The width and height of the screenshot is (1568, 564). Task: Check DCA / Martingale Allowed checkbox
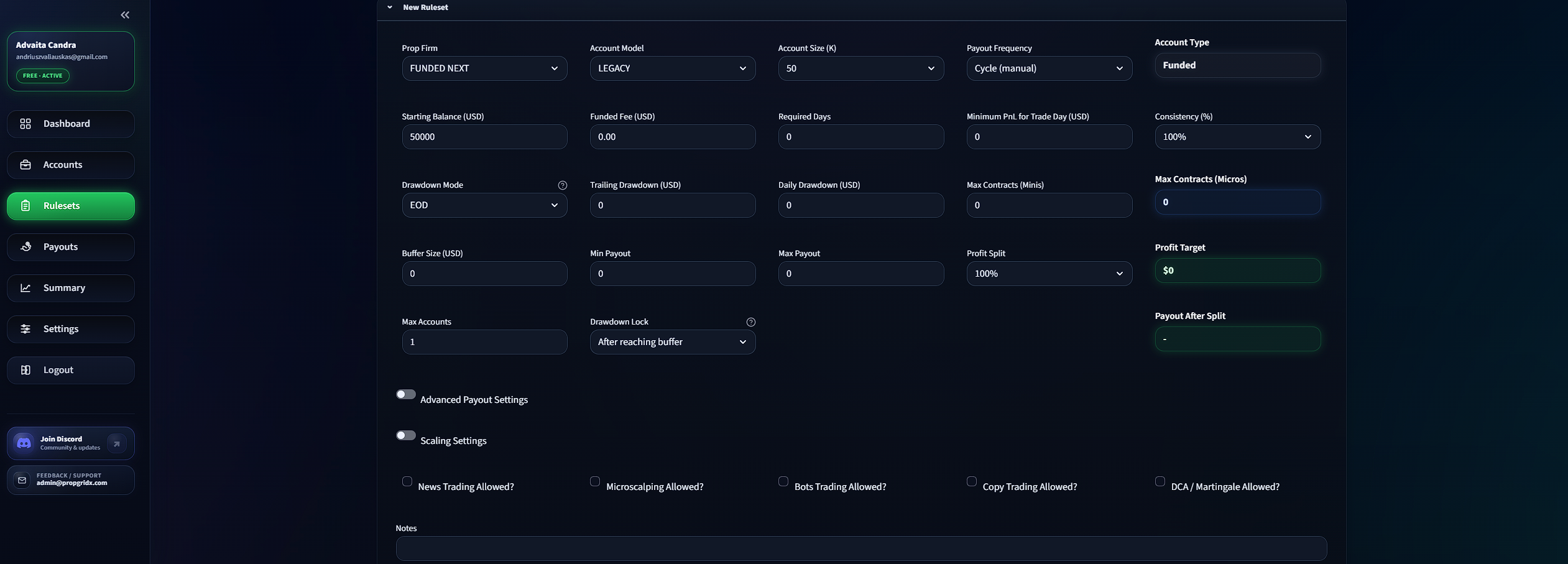pos(1160,481)
